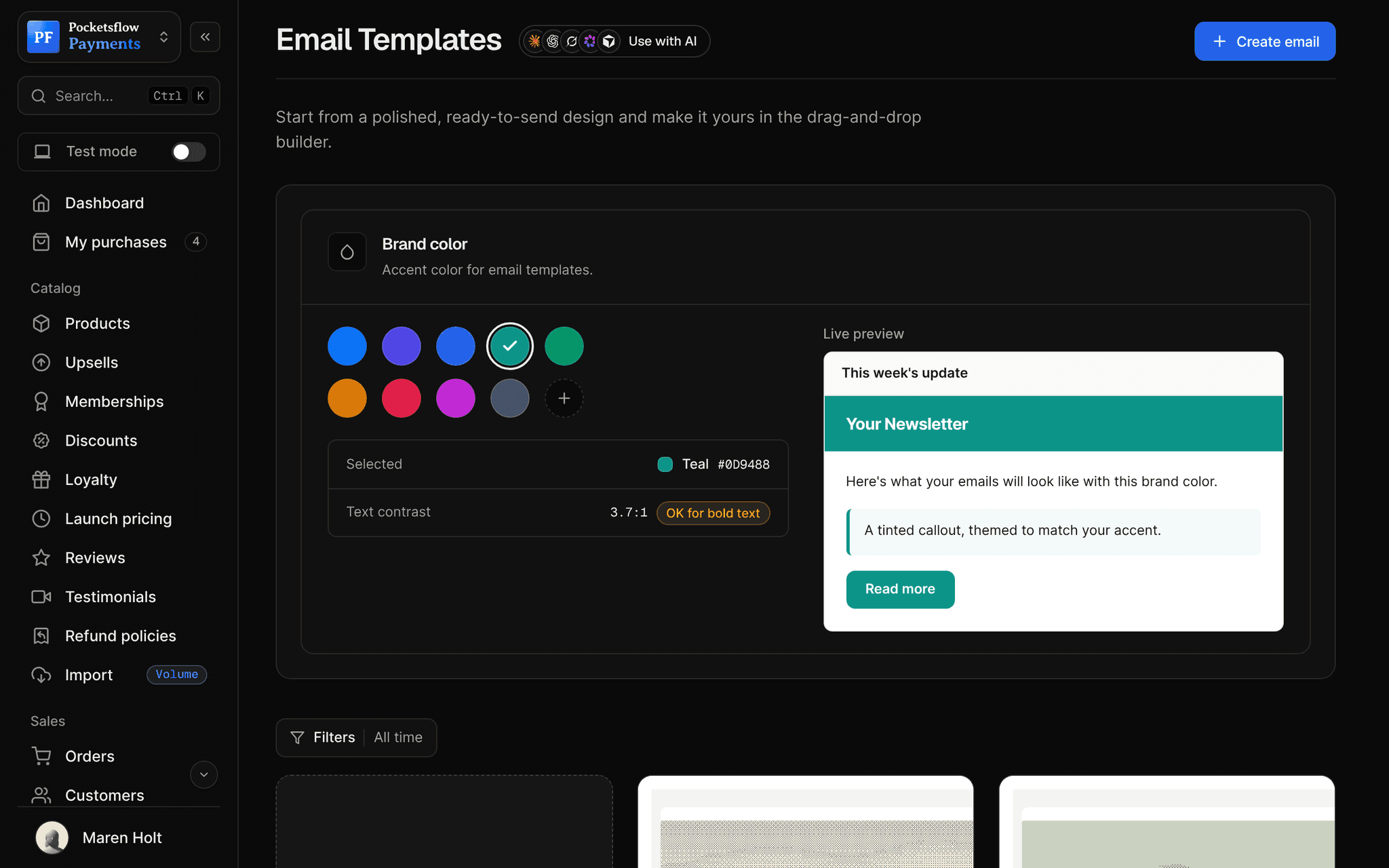Open My purchases from the sidebar
Screen dimensions: 1389x868
[x=119, y=242]
